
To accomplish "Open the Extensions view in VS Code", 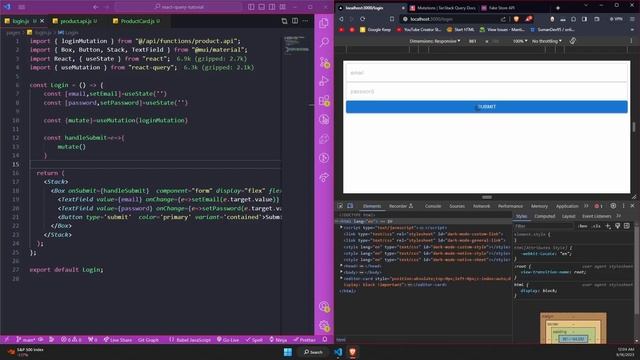I will point(324,100).
